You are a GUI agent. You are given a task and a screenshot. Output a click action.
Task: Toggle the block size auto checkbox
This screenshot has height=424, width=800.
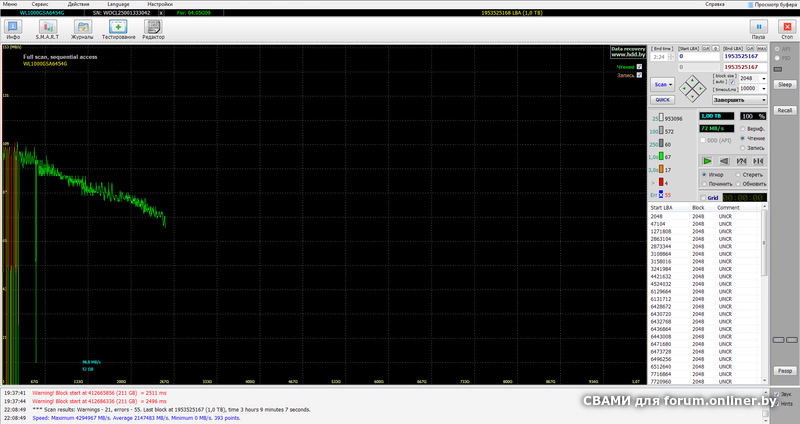[x=732, y=82]
